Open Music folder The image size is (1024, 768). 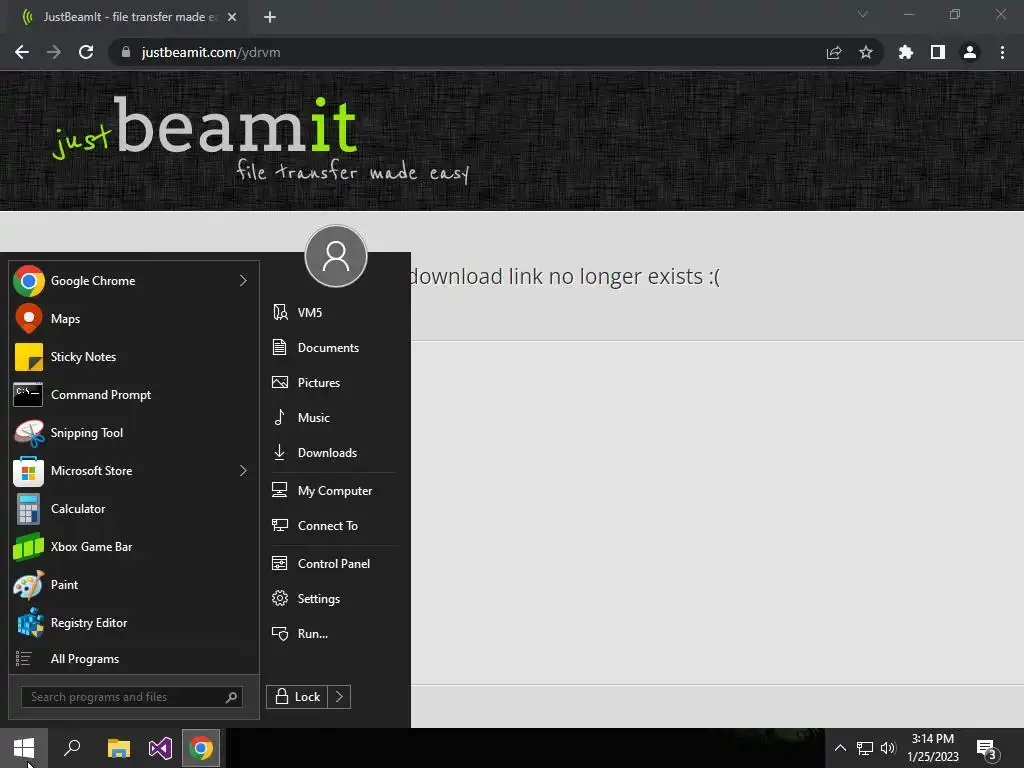(333, 417)
